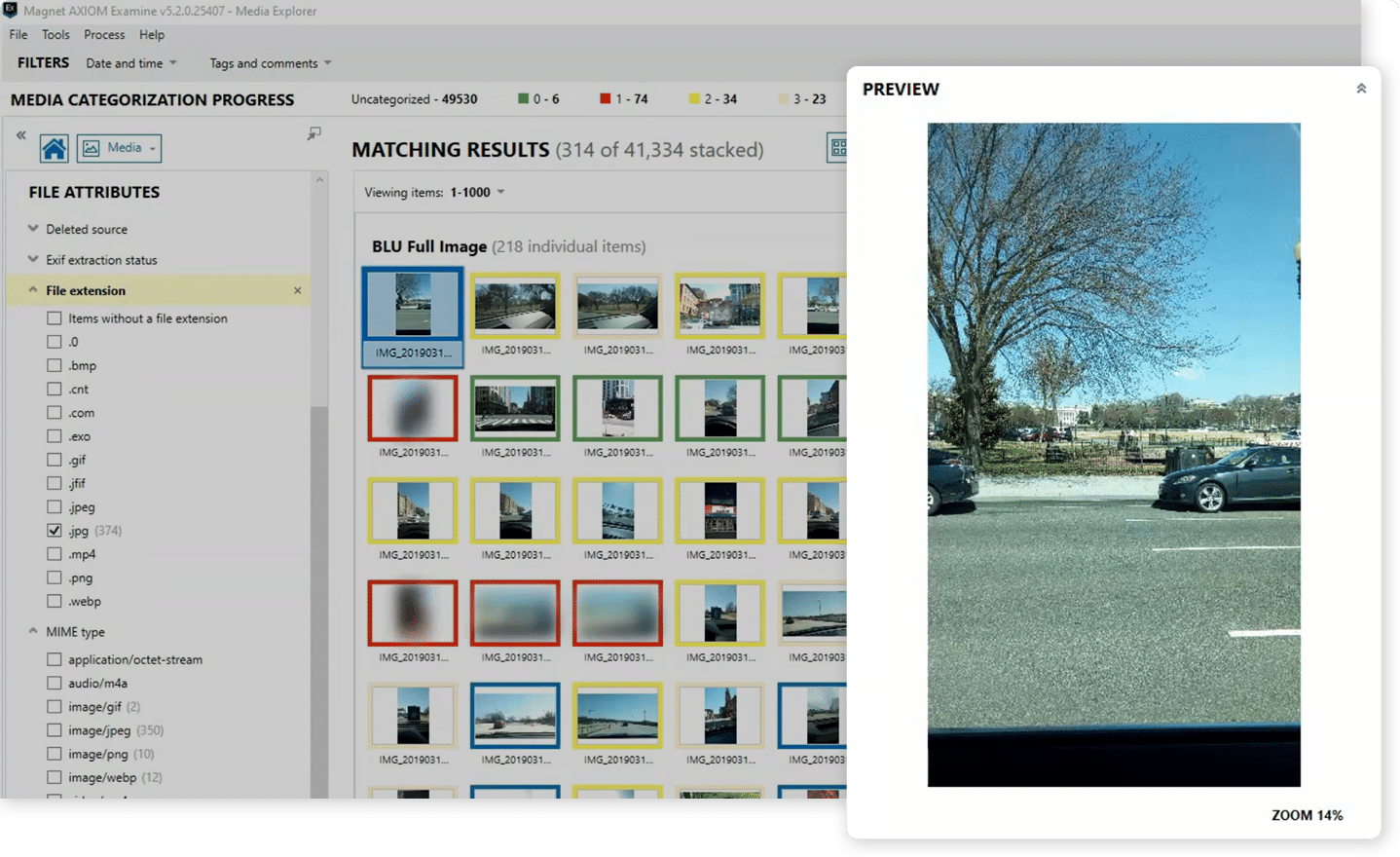Open the Process menu

point(104,34)
